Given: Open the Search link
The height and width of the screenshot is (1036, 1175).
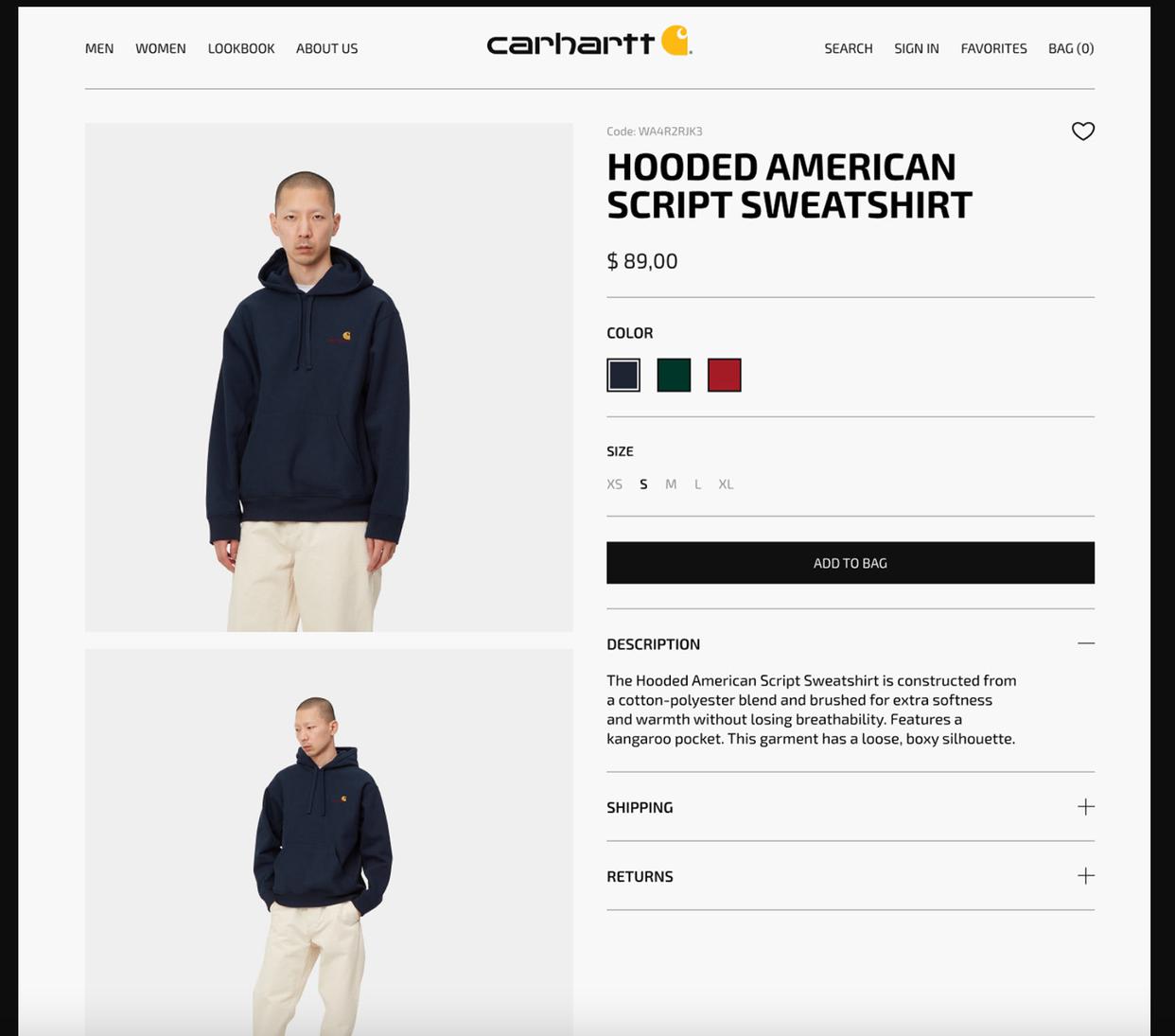Looking at the screenshot, I should [848, 48].
